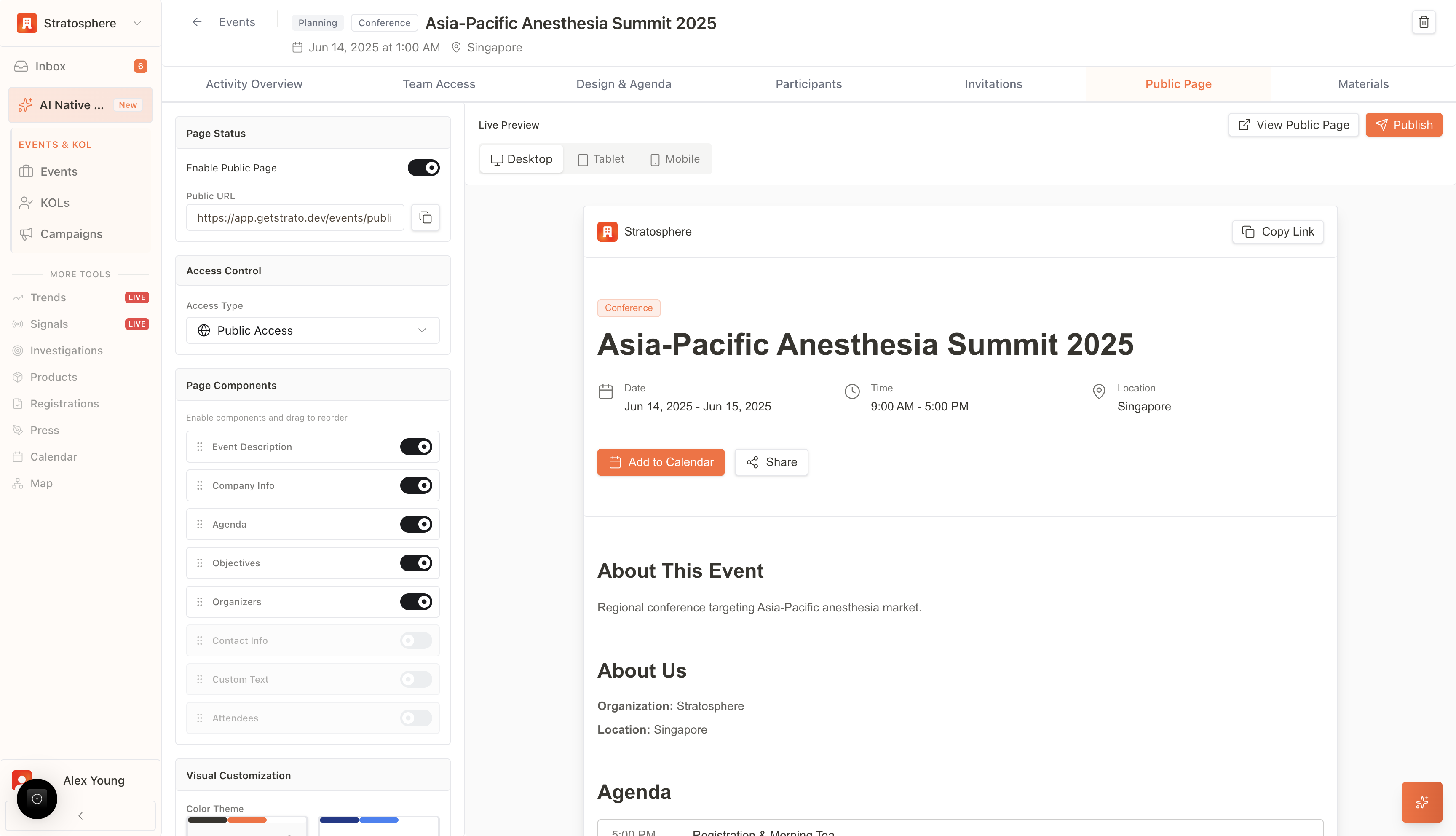1456x836 pixels.
Task: Open the Campaigns section
Action: pos(71,234)
